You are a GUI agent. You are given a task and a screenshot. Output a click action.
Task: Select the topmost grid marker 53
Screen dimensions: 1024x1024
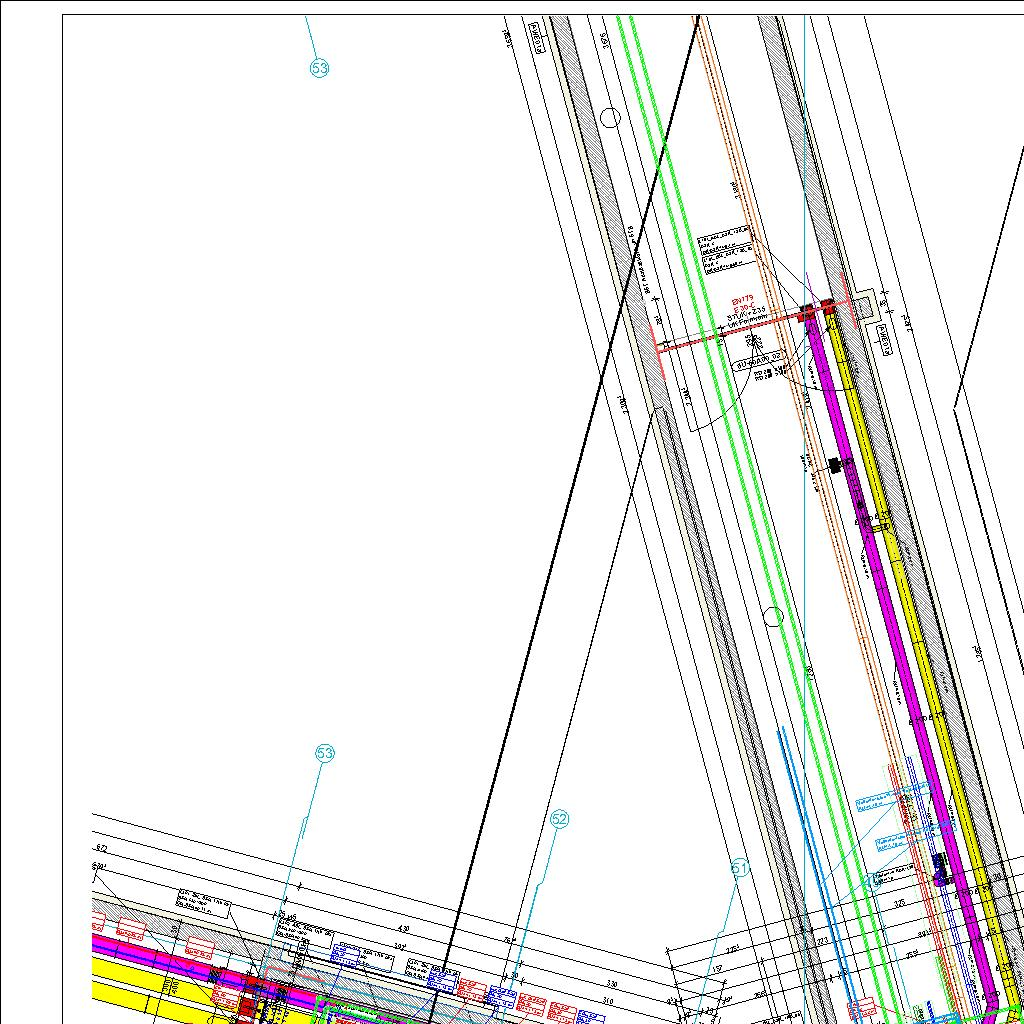point(319,68)
